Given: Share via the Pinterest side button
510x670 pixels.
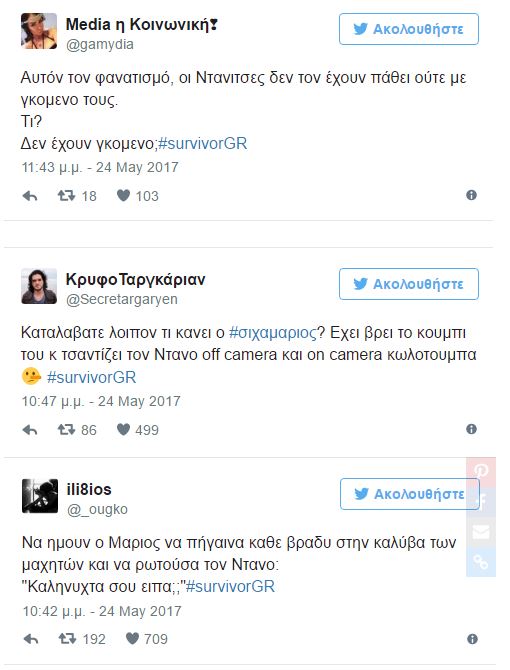Looking at the screenshot, I should (481, 472).
